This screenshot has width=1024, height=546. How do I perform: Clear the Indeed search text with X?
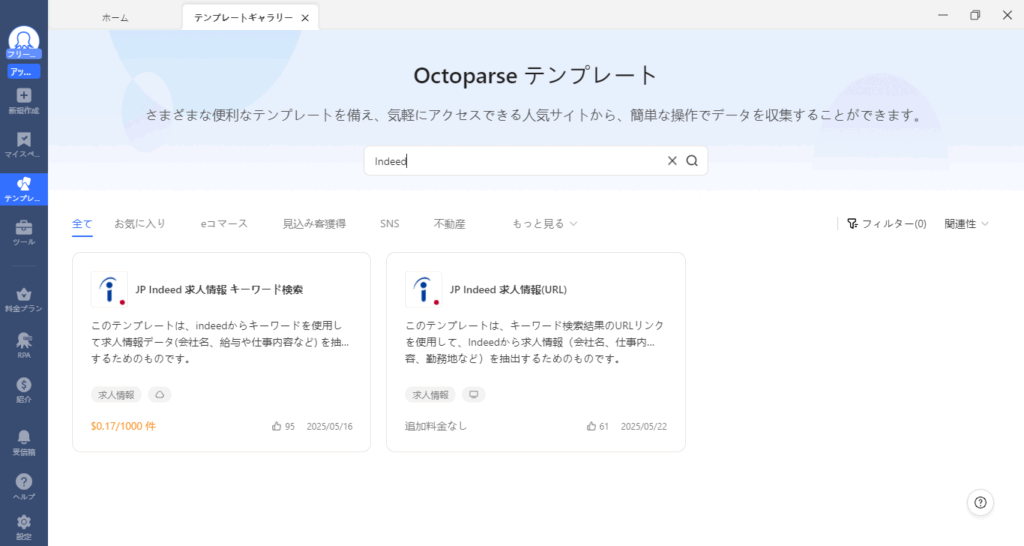pos(672,161)
